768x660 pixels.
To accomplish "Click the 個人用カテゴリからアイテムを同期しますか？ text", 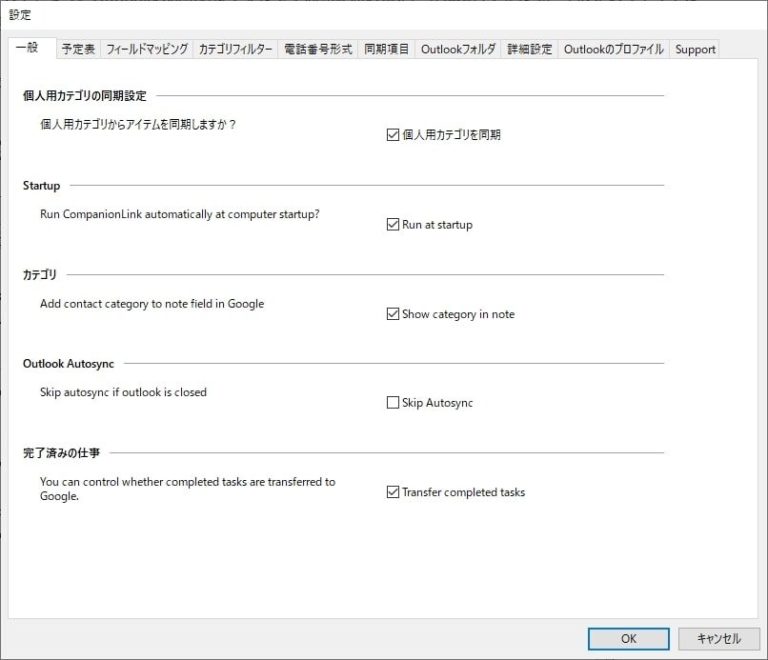I will tap(138, 125).
